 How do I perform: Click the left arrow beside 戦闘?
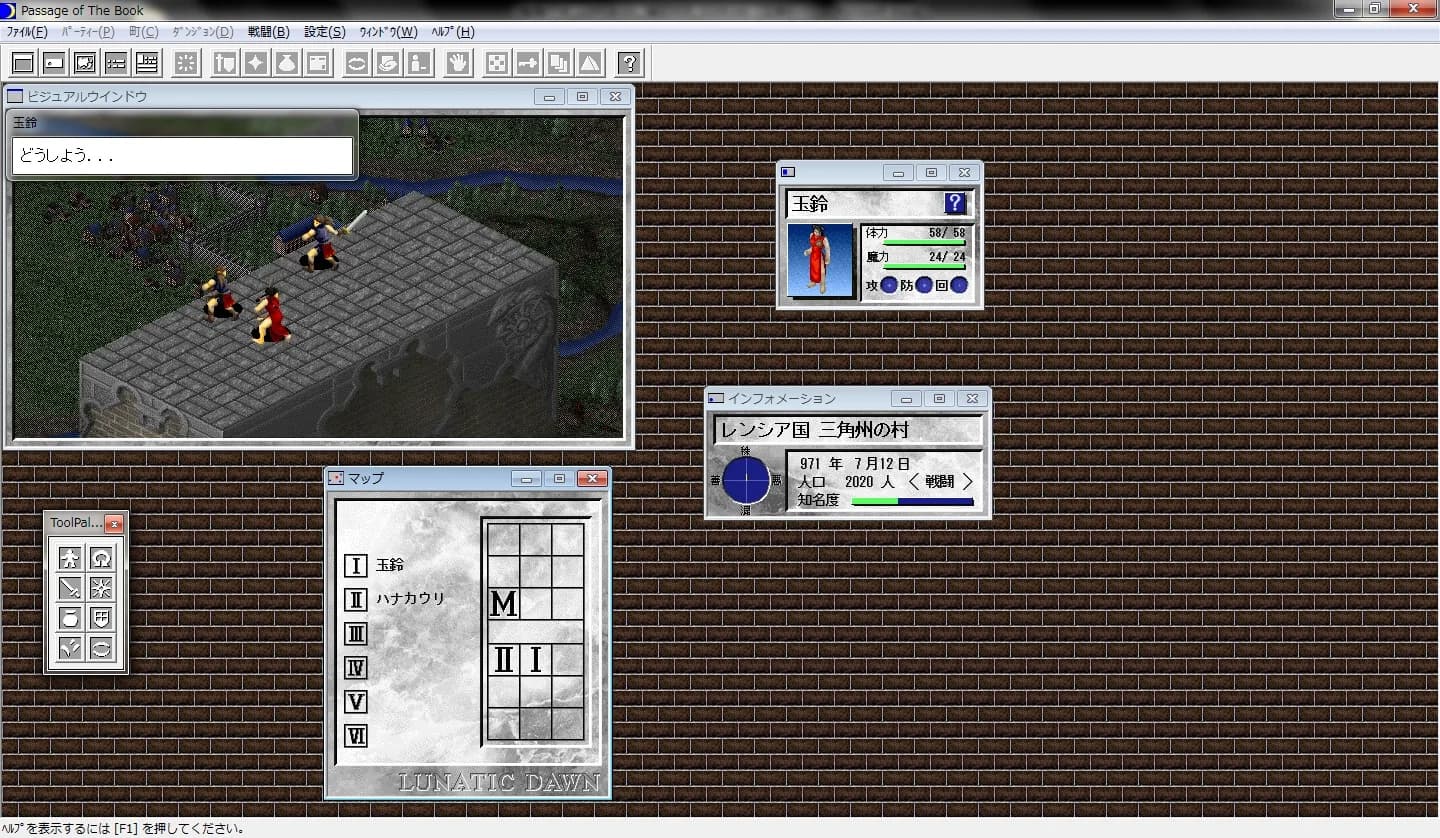913,481
